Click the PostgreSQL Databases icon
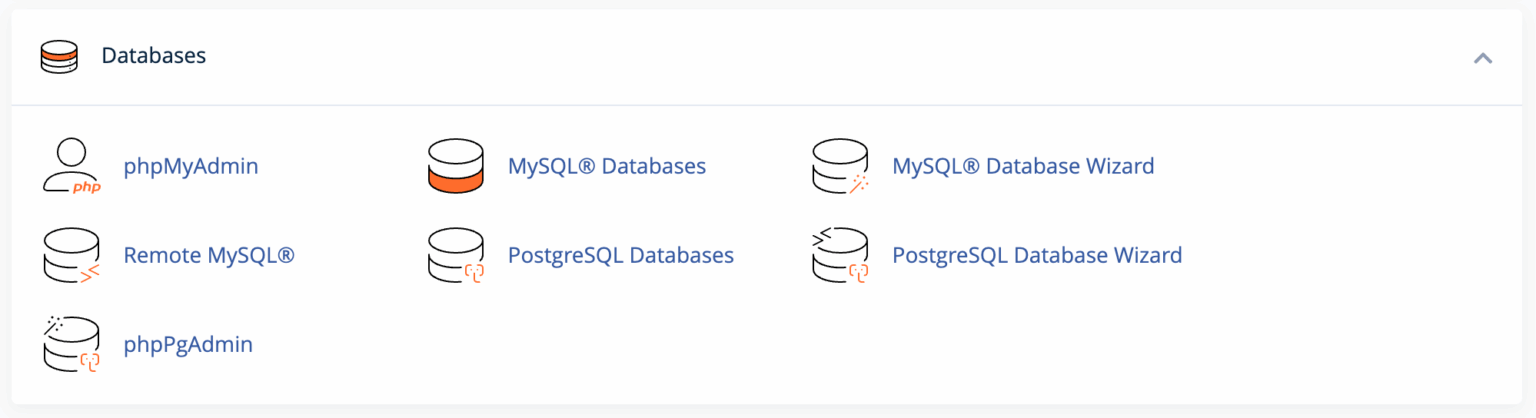This screenshot has width=1536, height=418. 455,255
